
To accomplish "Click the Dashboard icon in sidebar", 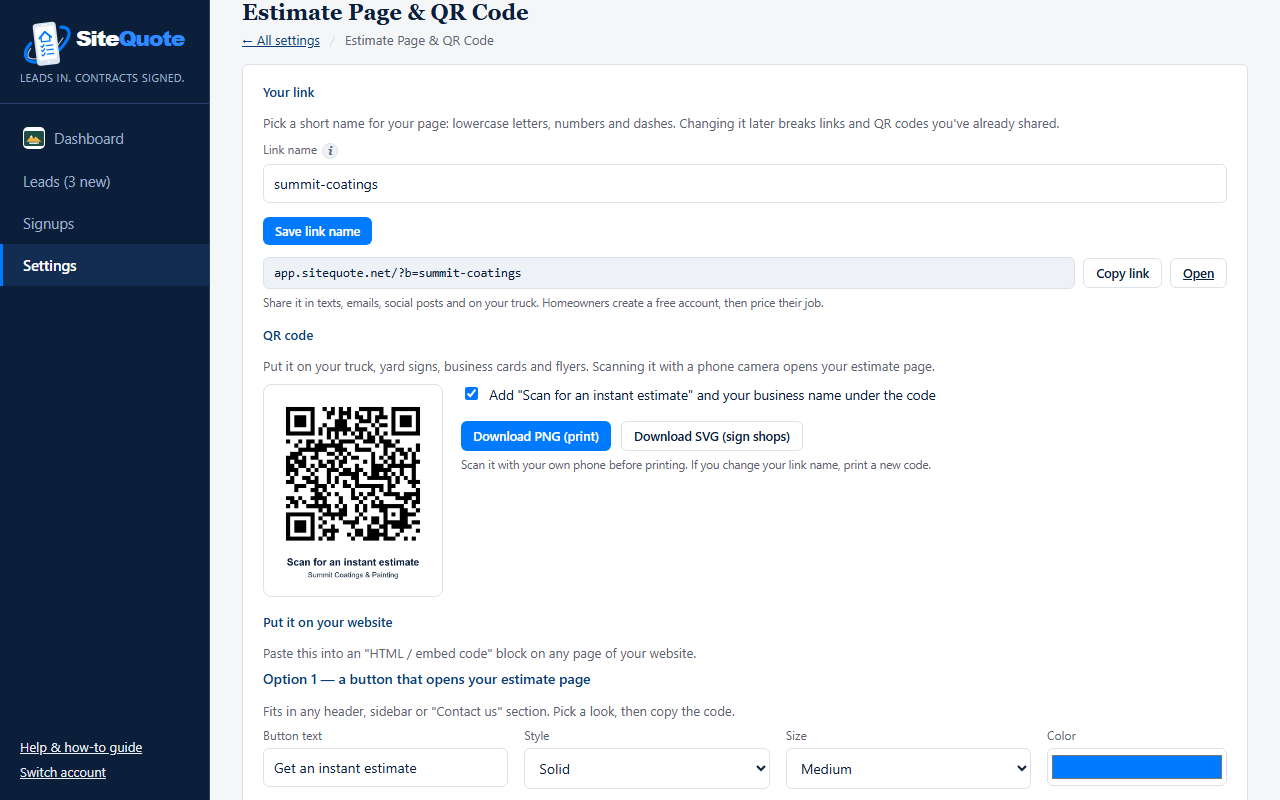I will click(x=34, y=139).
